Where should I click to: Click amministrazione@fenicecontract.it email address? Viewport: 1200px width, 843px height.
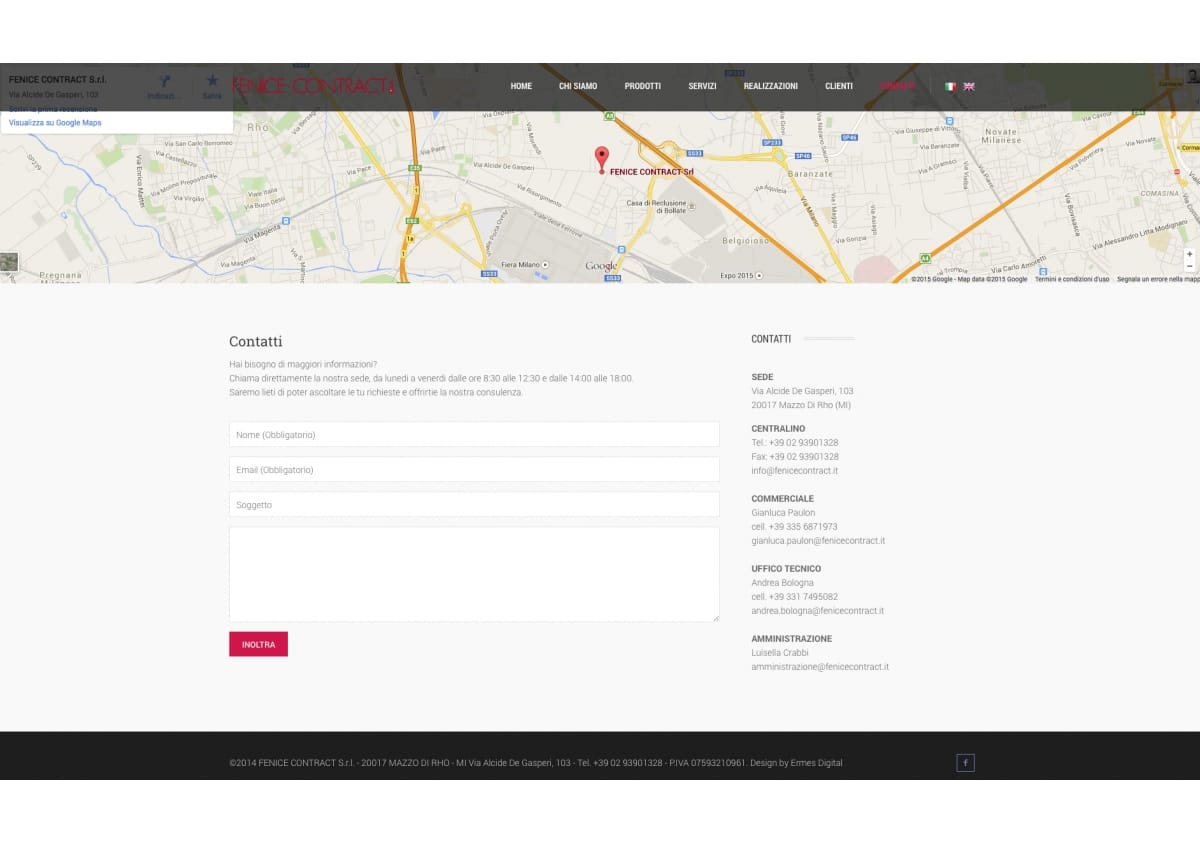tap(820, 667)
